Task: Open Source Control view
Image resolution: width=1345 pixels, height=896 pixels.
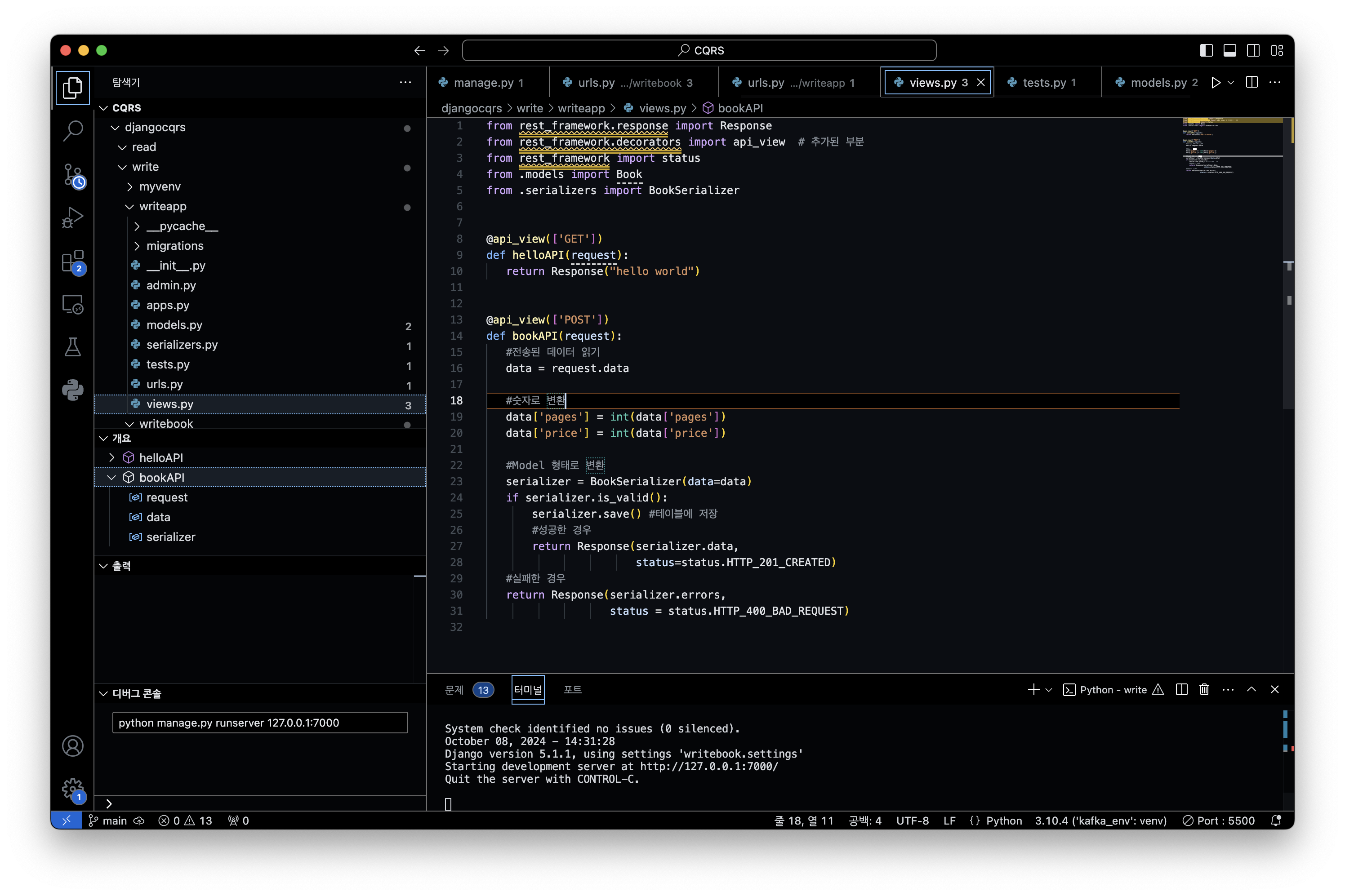Action: 72,175
